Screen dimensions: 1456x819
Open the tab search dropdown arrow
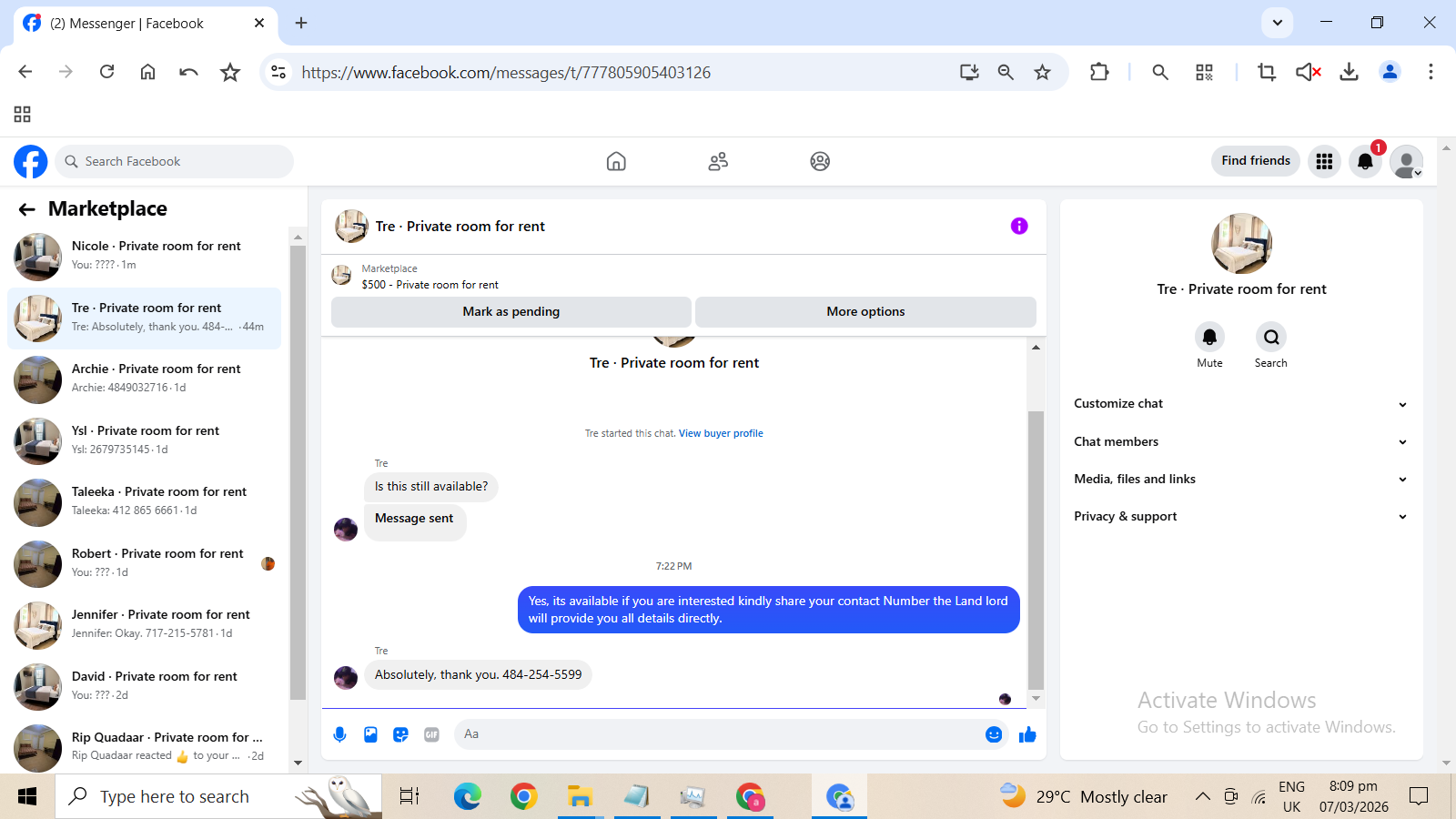coord(1278,23)
